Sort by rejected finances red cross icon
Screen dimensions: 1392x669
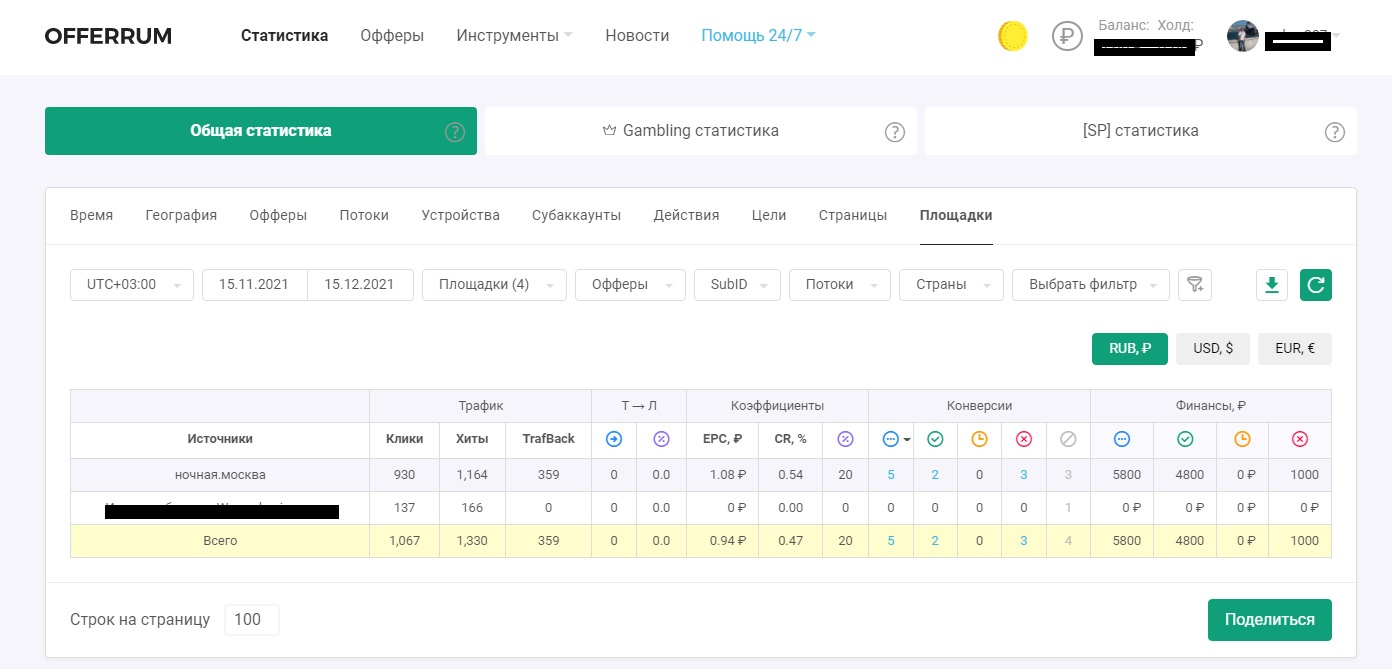pyautogui.click(x=1300, y=439)
